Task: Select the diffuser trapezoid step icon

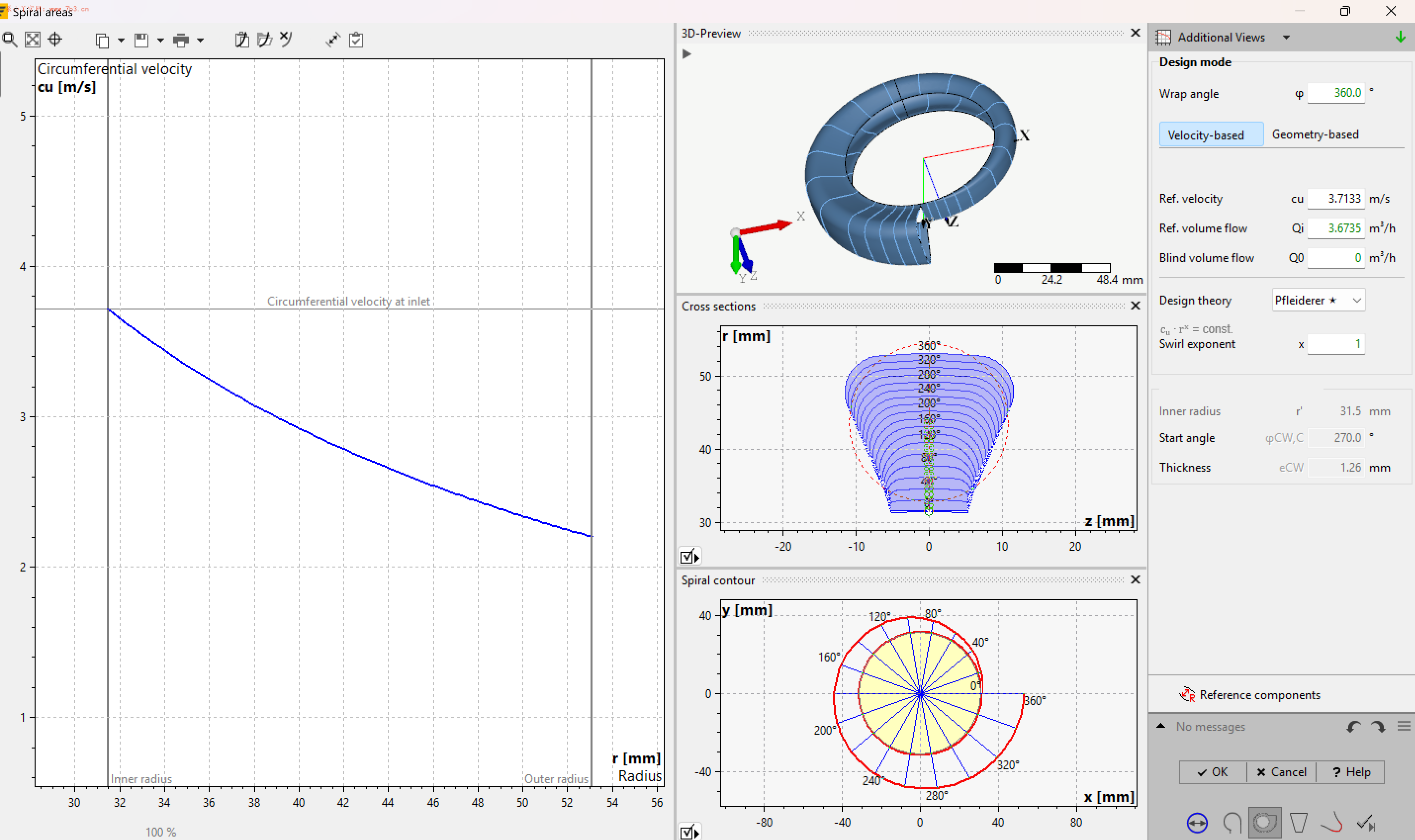Action: [1298, 823]
